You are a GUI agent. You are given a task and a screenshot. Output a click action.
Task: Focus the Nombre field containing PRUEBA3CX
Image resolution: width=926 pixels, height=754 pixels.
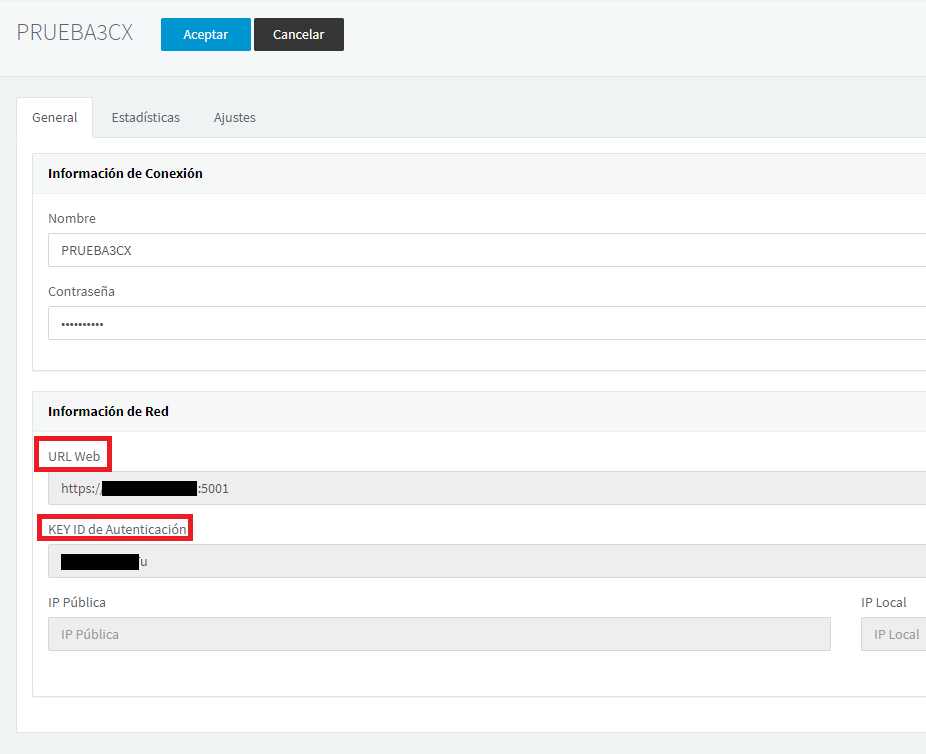[x=487, y=250]
